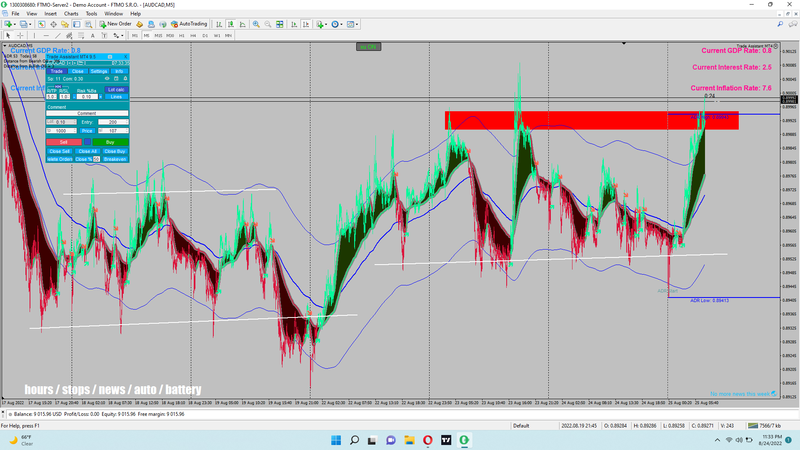Toggle the AutoTrading button
The image size is (800, 450).
tap(189, 23)
